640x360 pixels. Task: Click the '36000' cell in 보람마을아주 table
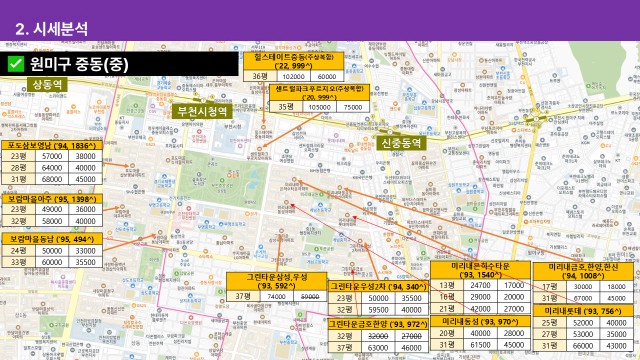[86, 209]
